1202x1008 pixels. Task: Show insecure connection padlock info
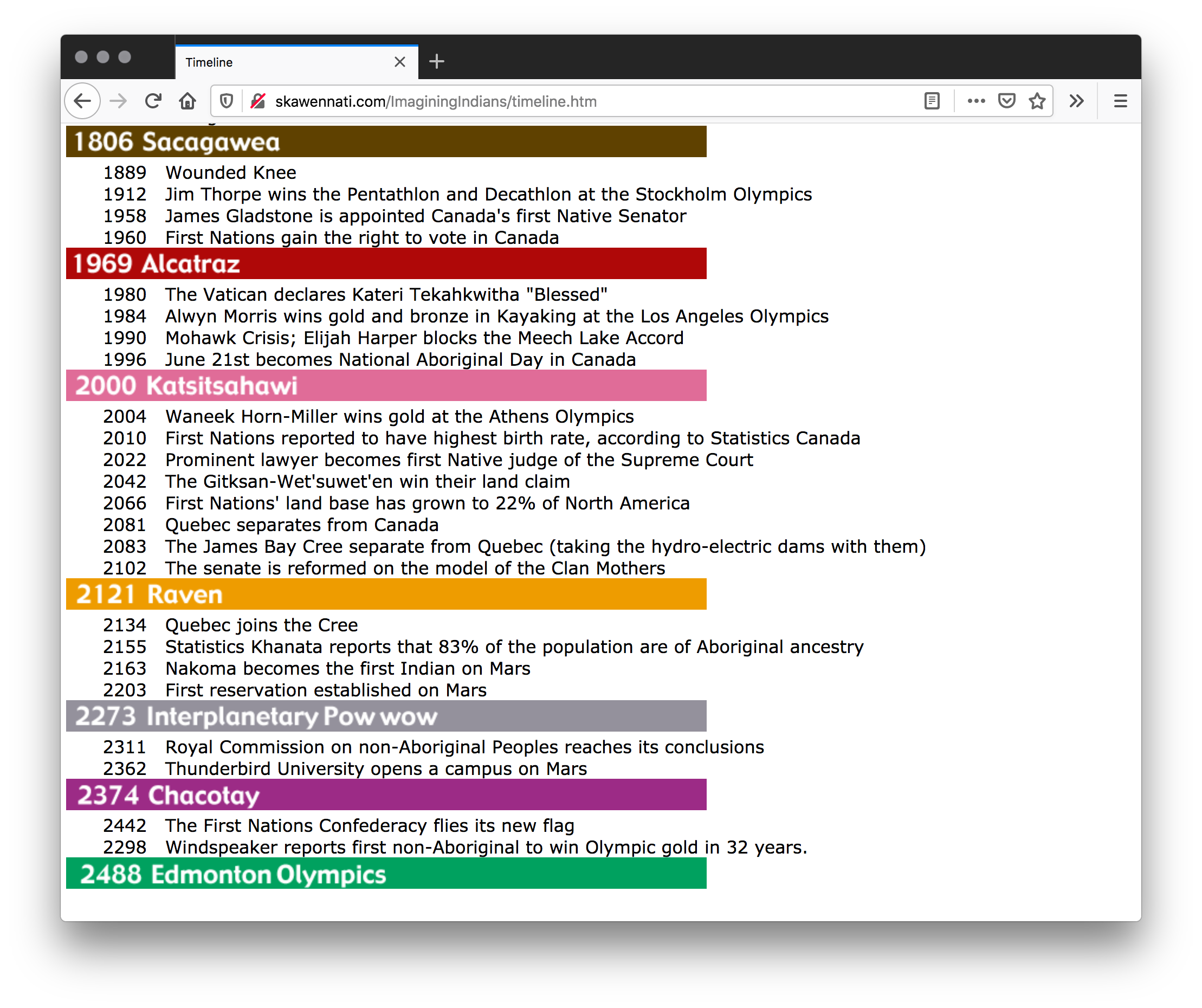point(257,101)
